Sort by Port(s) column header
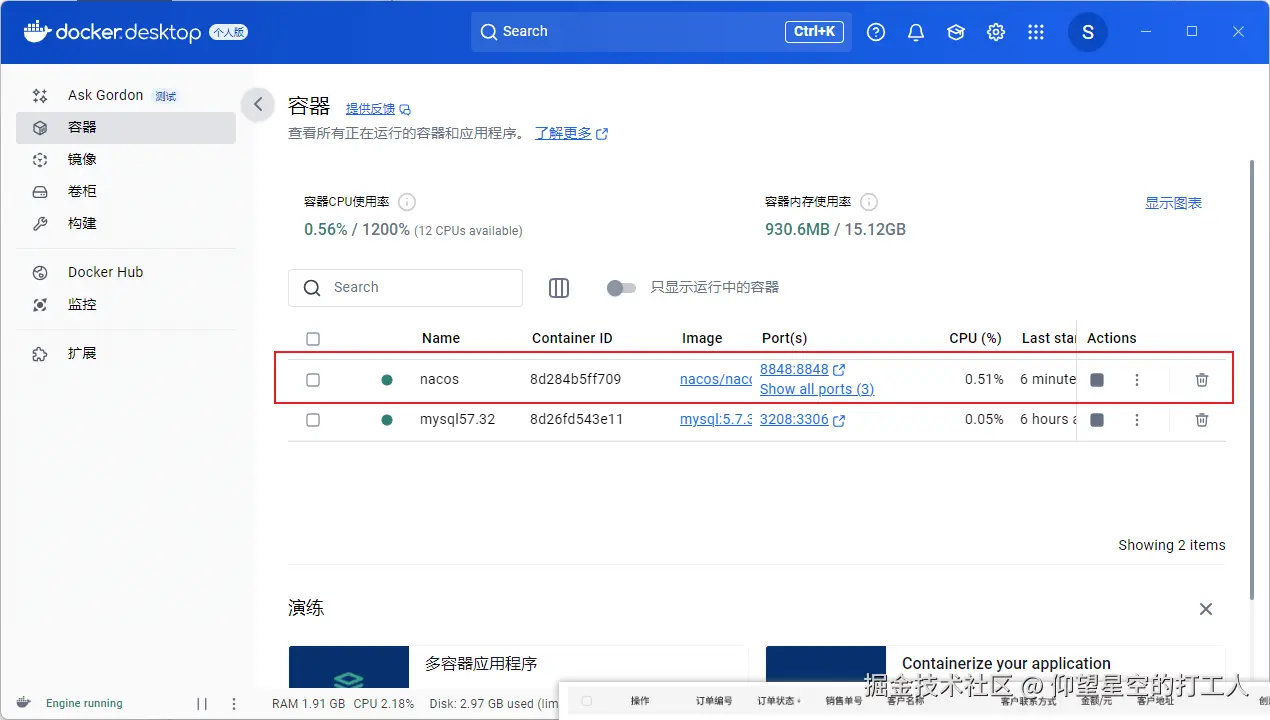 (785, 338)
